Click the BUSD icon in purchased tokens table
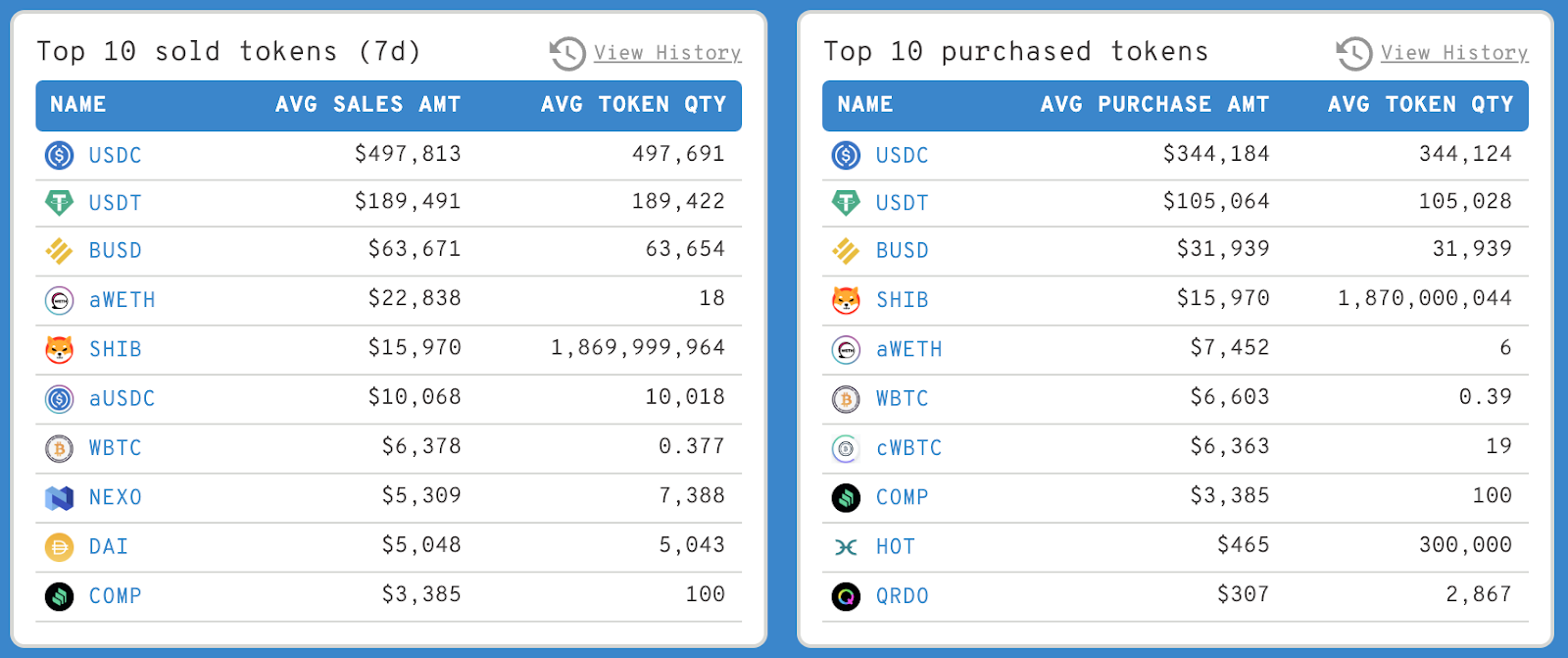Viewport: 1568px width, 658px height. [x=846, y=251]
